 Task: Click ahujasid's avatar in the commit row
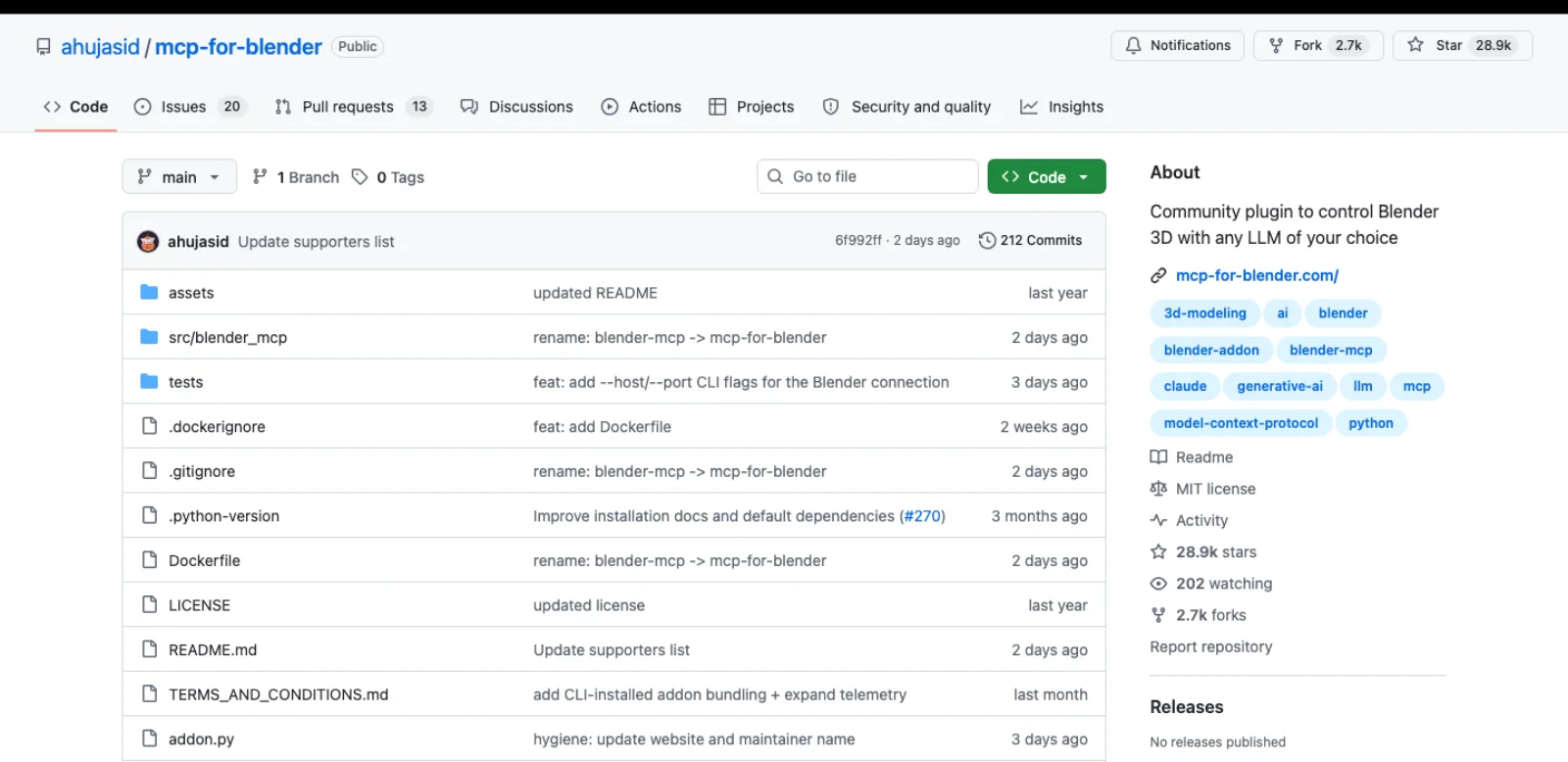coord(148,242)
